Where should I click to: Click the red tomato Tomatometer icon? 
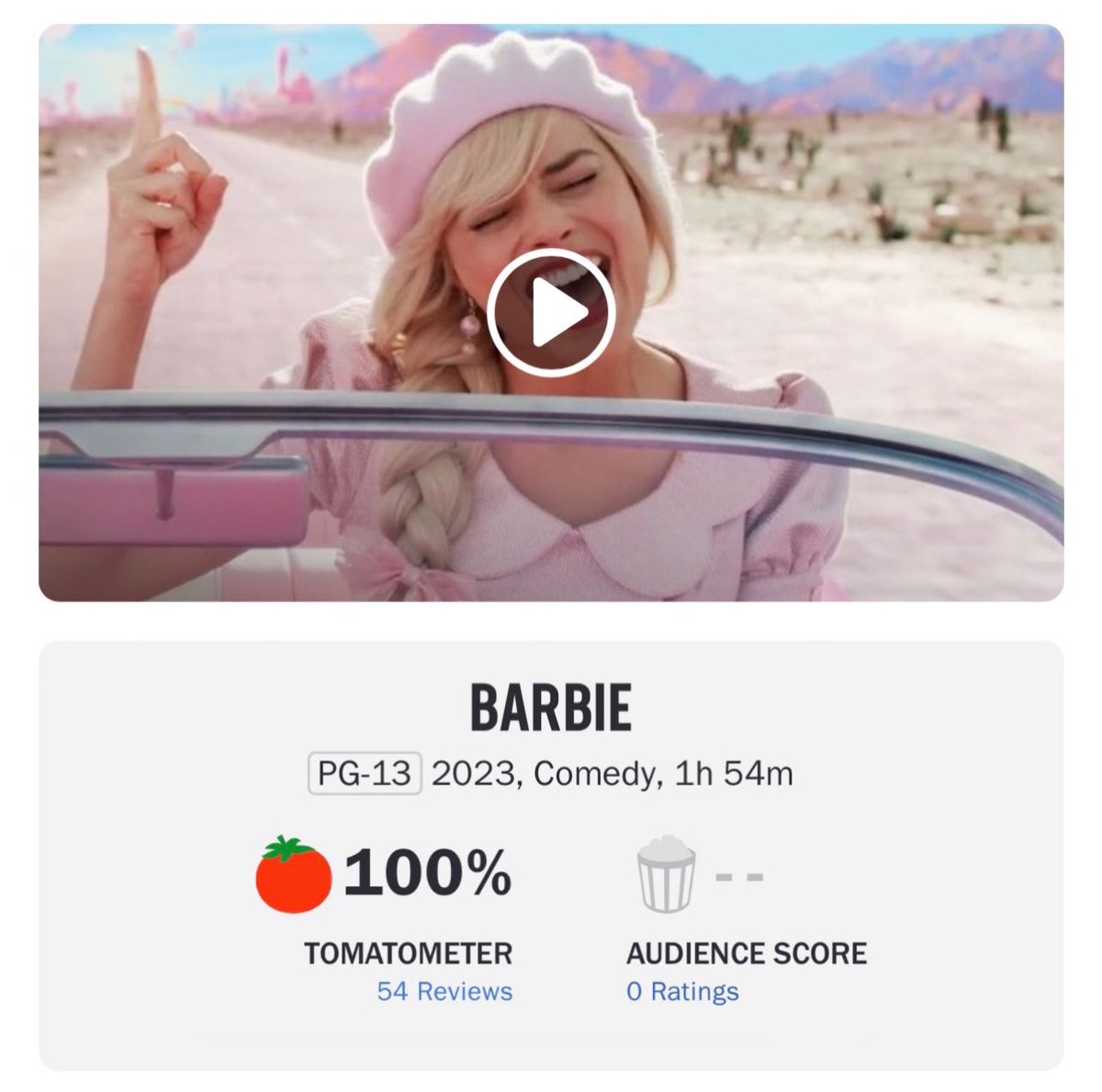pyautogui.click(x=293, y=873)
